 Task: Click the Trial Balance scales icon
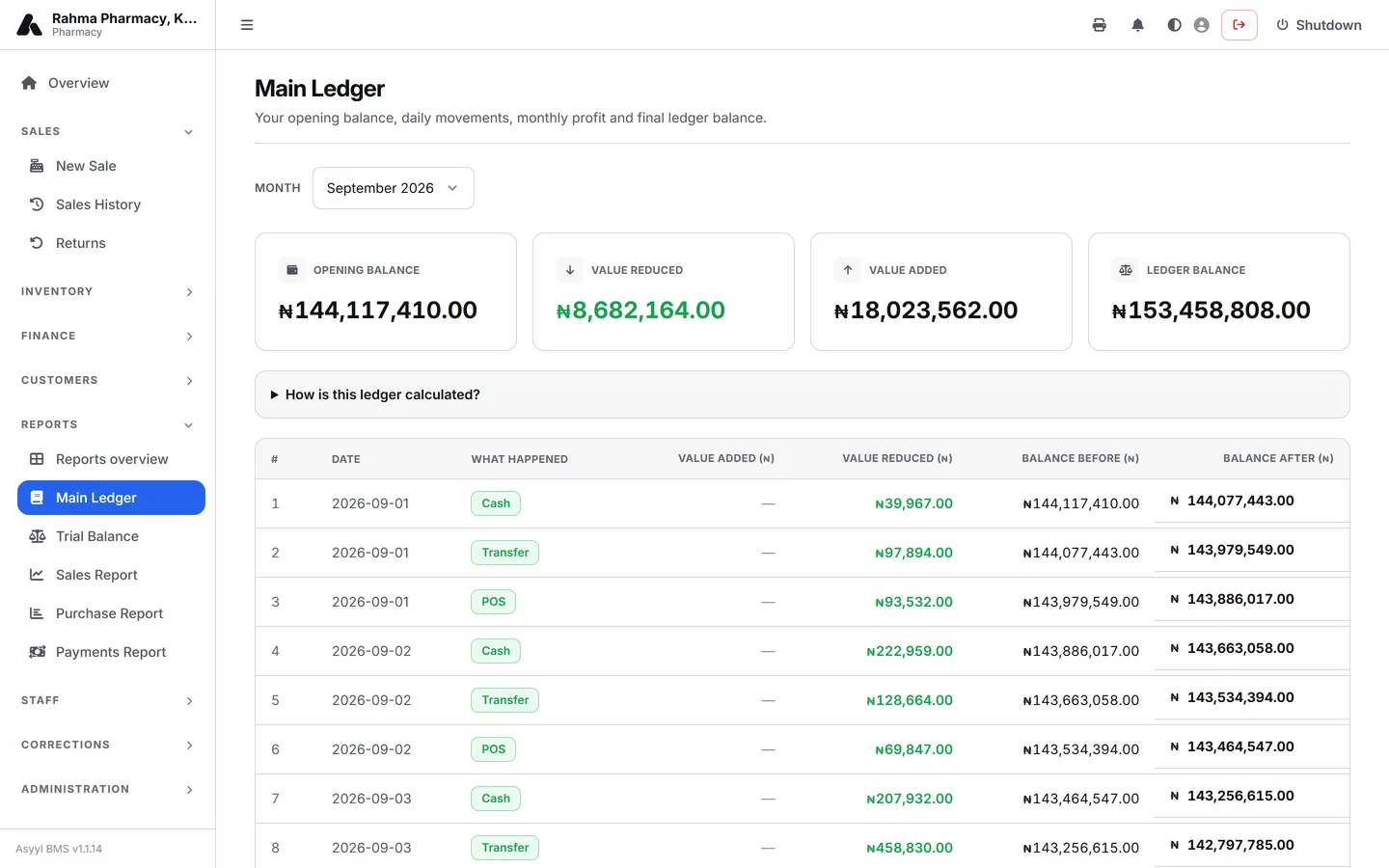[37, 536]
